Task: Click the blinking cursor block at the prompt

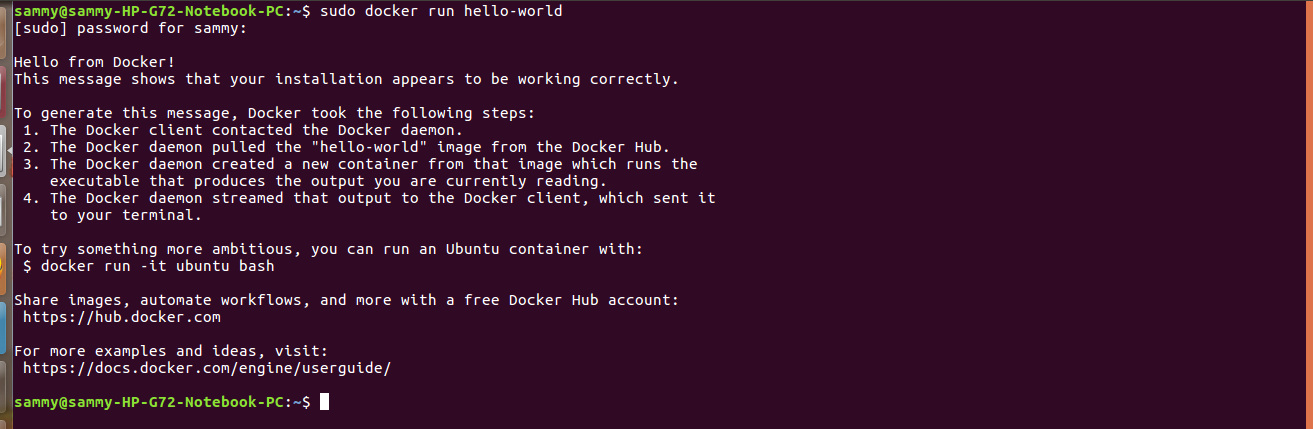Action: [x=324, y=402]
